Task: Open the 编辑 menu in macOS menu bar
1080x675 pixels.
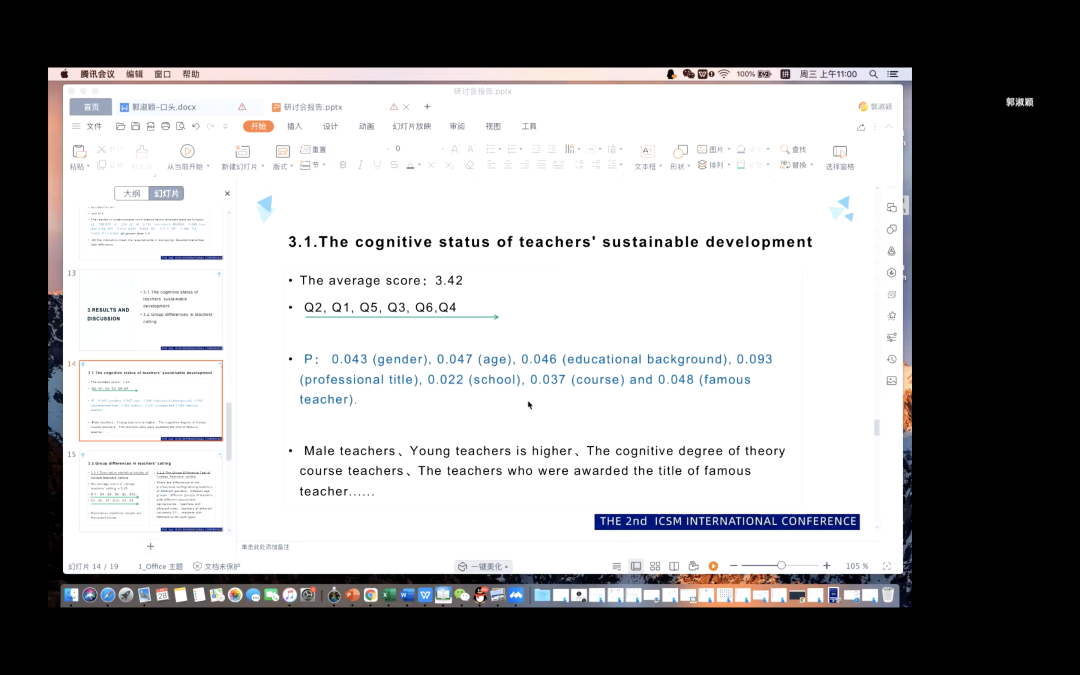Action: (x=134, y=74)
